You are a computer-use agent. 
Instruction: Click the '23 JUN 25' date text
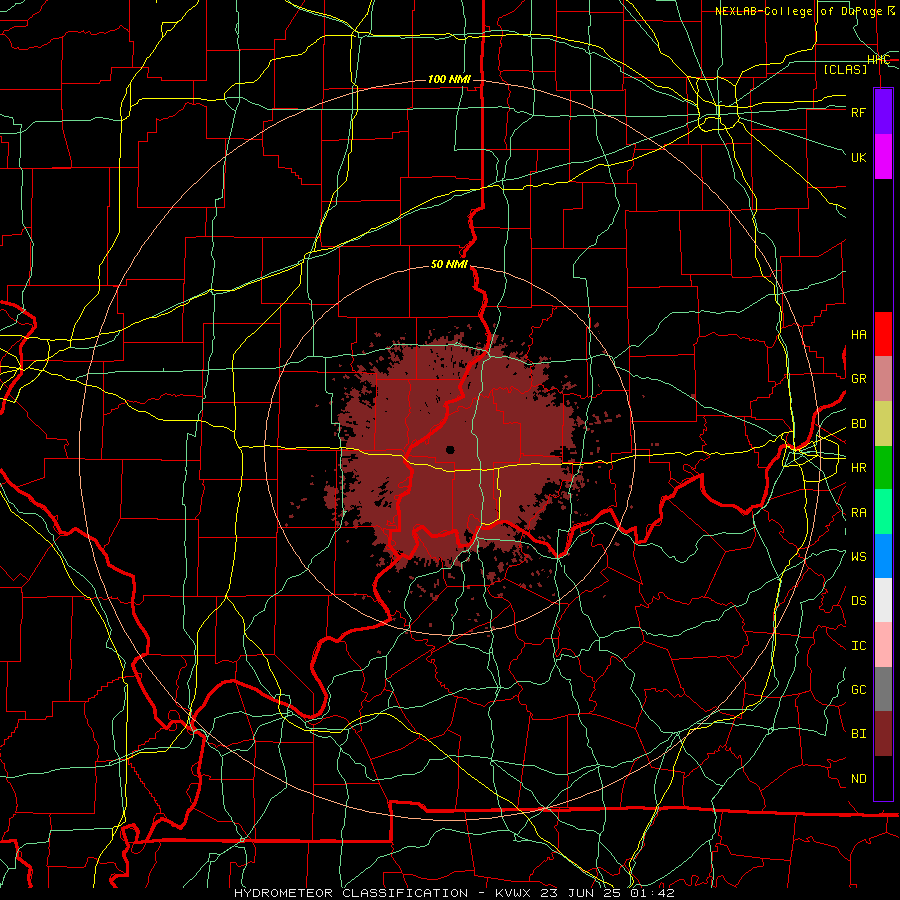coord(580,893)
